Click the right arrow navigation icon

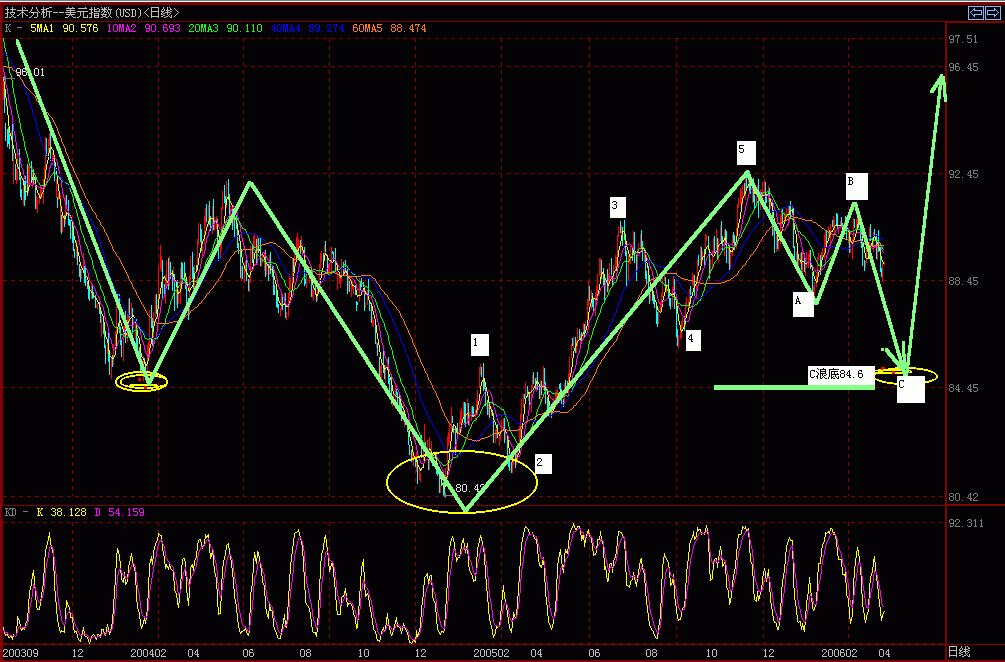(992, 12)
